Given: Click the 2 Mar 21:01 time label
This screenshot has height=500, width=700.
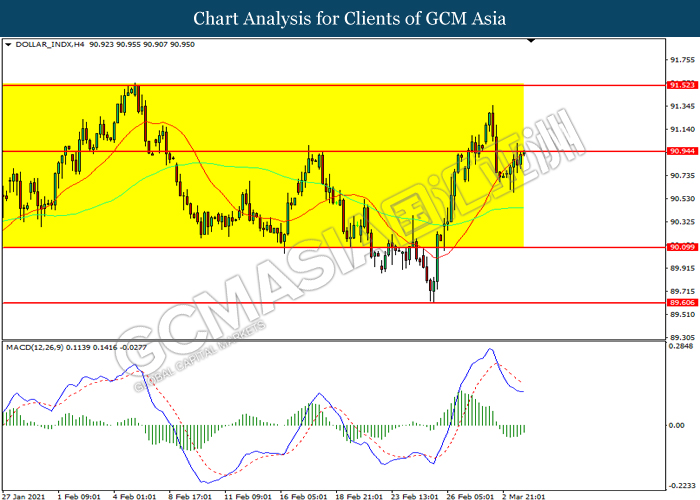Looking at the screenshot, I should (523, 496).
